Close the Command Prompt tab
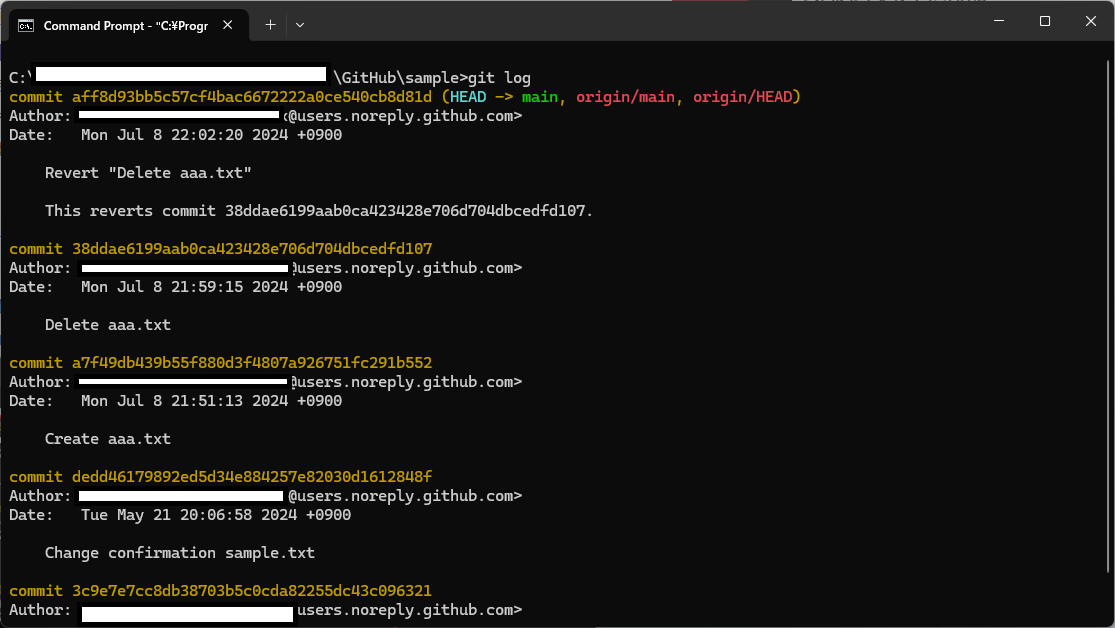This screenshot has width=1115, height=628. pos(228,25)
